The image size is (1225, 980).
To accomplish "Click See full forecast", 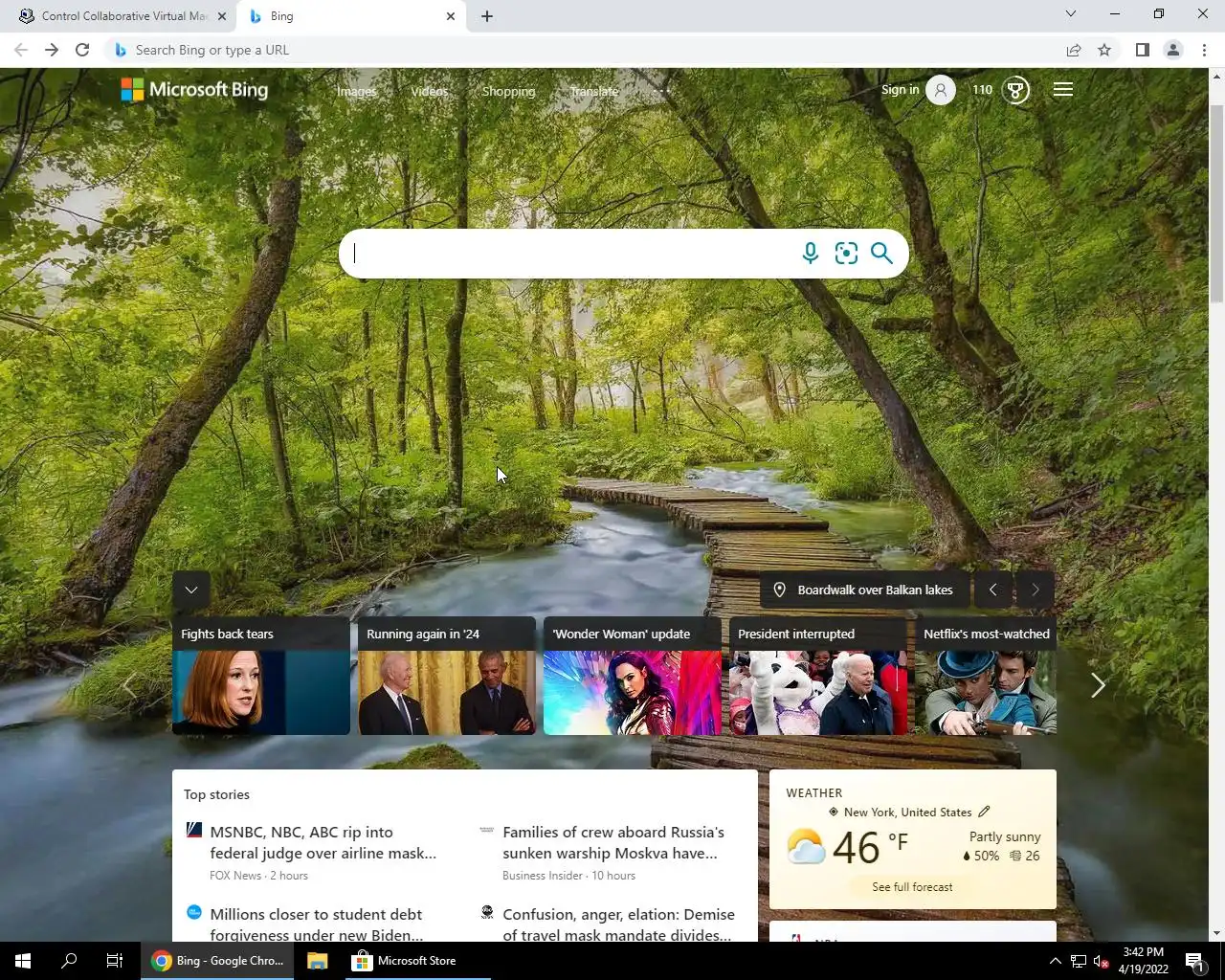I will point(912,887).
